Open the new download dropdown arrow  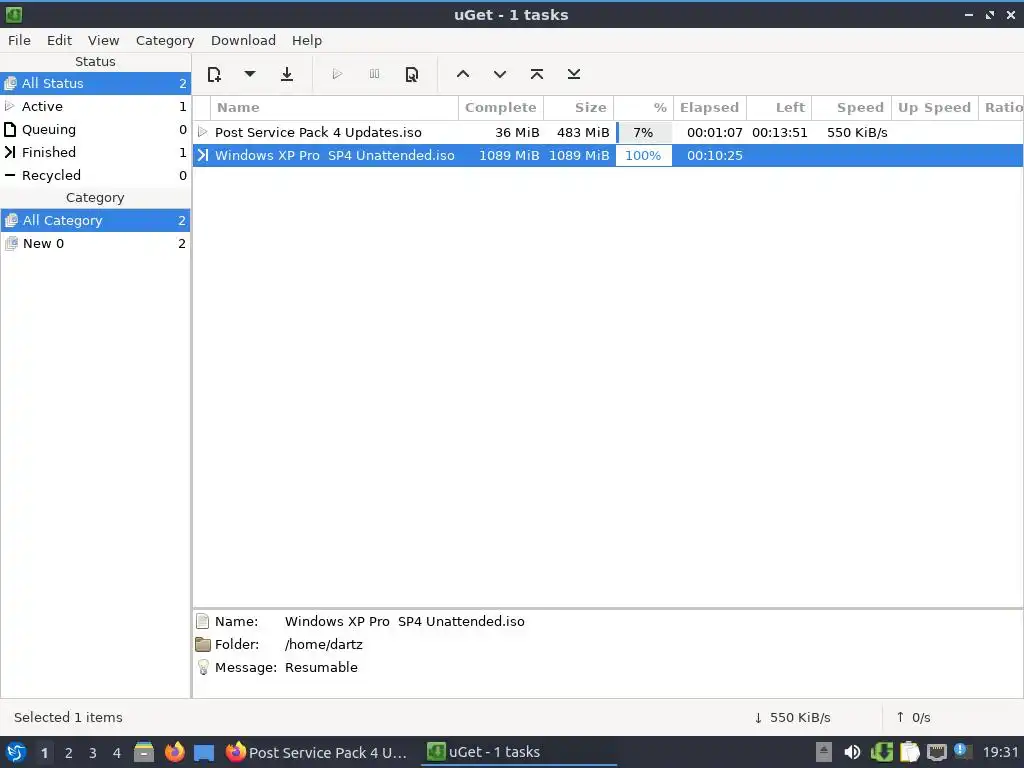249,74
